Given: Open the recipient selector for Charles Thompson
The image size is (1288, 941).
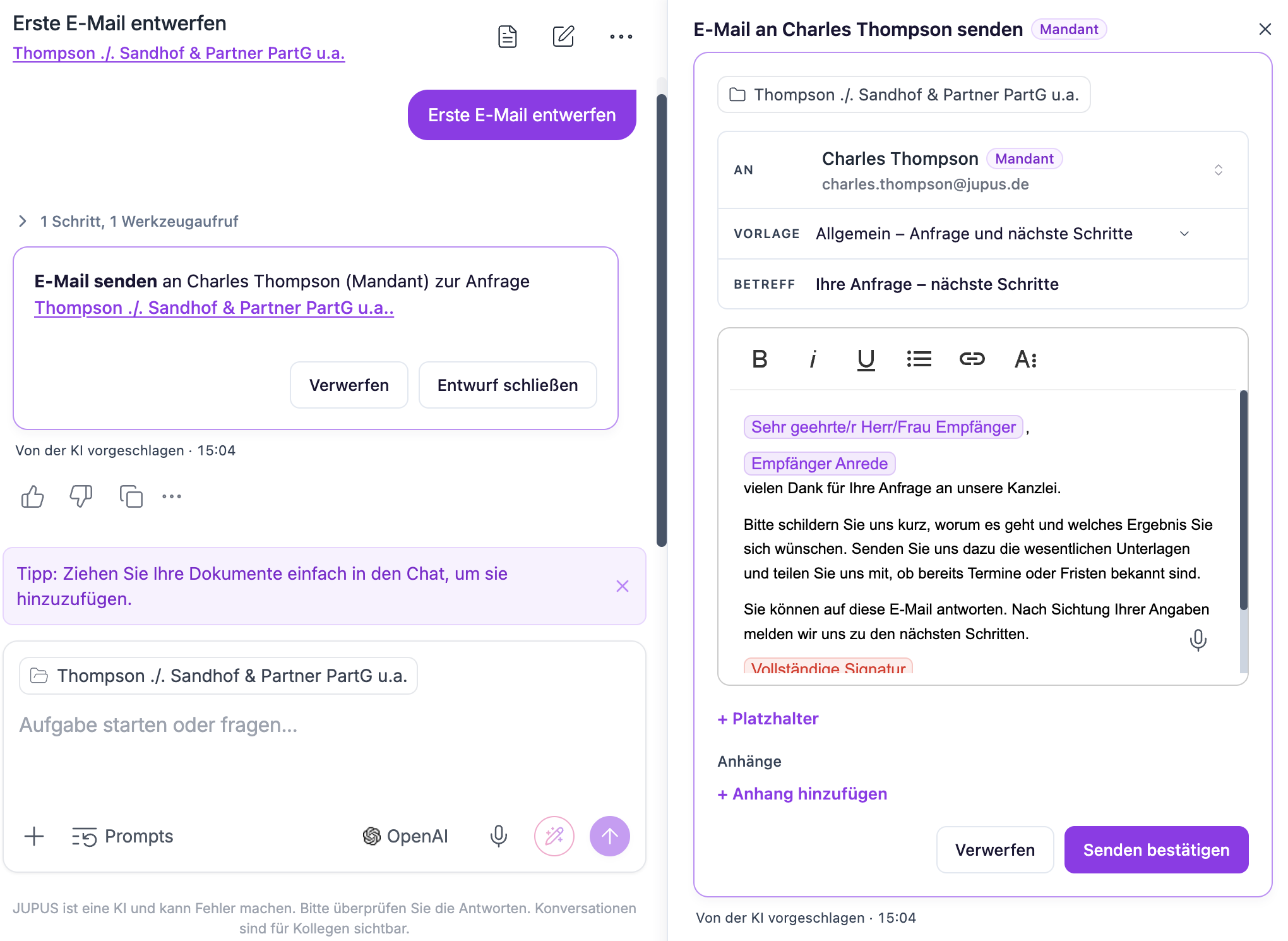Looking at the screenshot, I should [982, 171].
